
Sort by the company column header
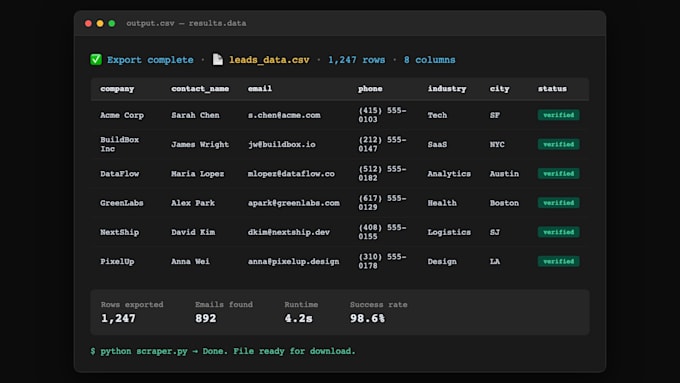click(117, 89)
